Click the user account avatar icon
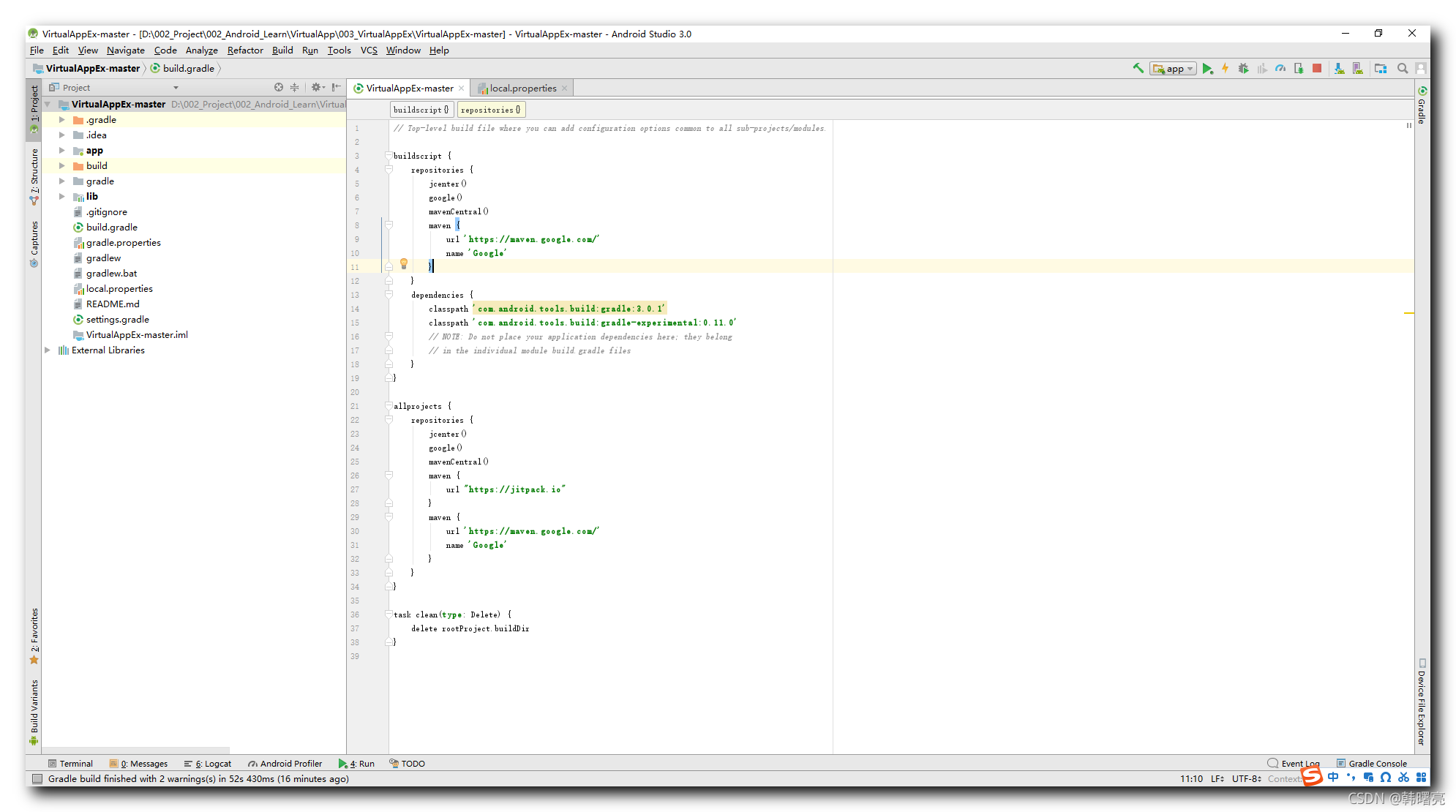The image size is (1456, 812). [x=1421, y=68]
